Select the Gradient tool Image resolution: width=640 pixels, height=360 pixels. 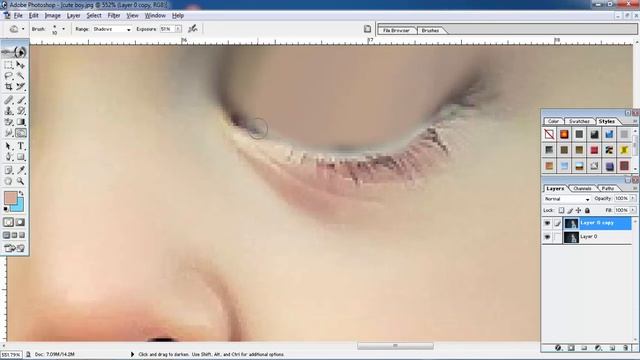point(20,122)
